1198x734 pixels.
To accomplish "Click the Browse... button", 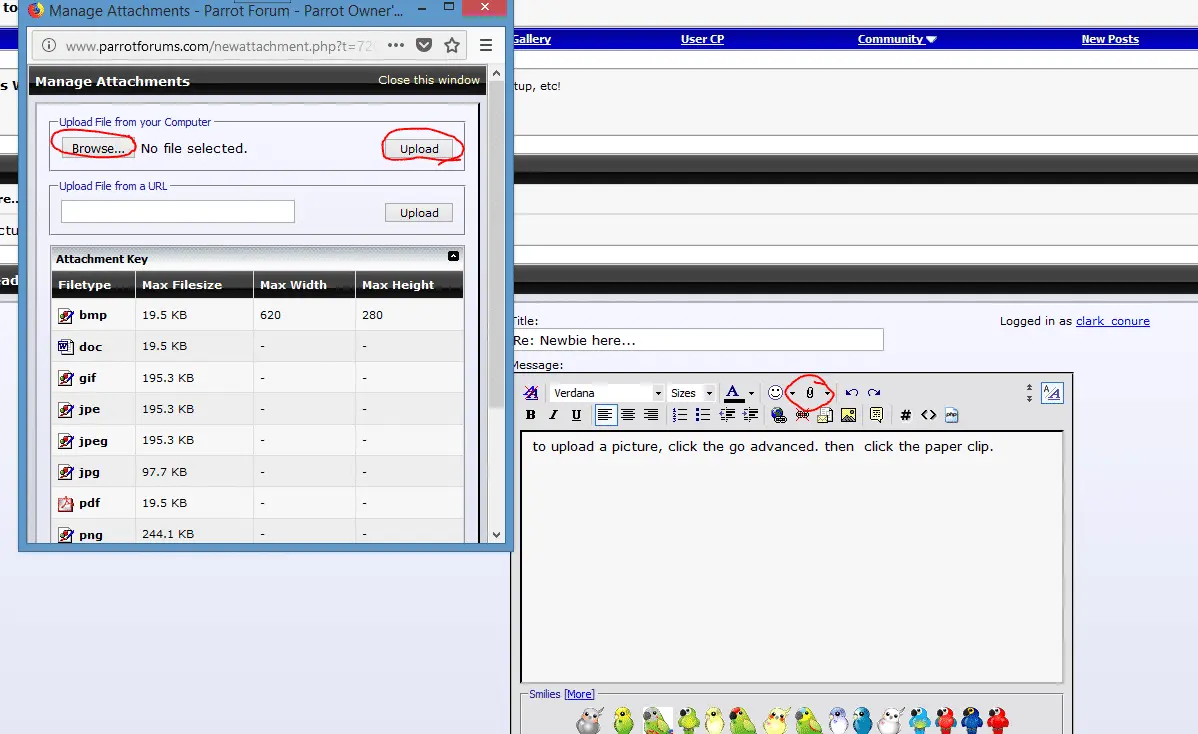I will click(x=98, y=148).
